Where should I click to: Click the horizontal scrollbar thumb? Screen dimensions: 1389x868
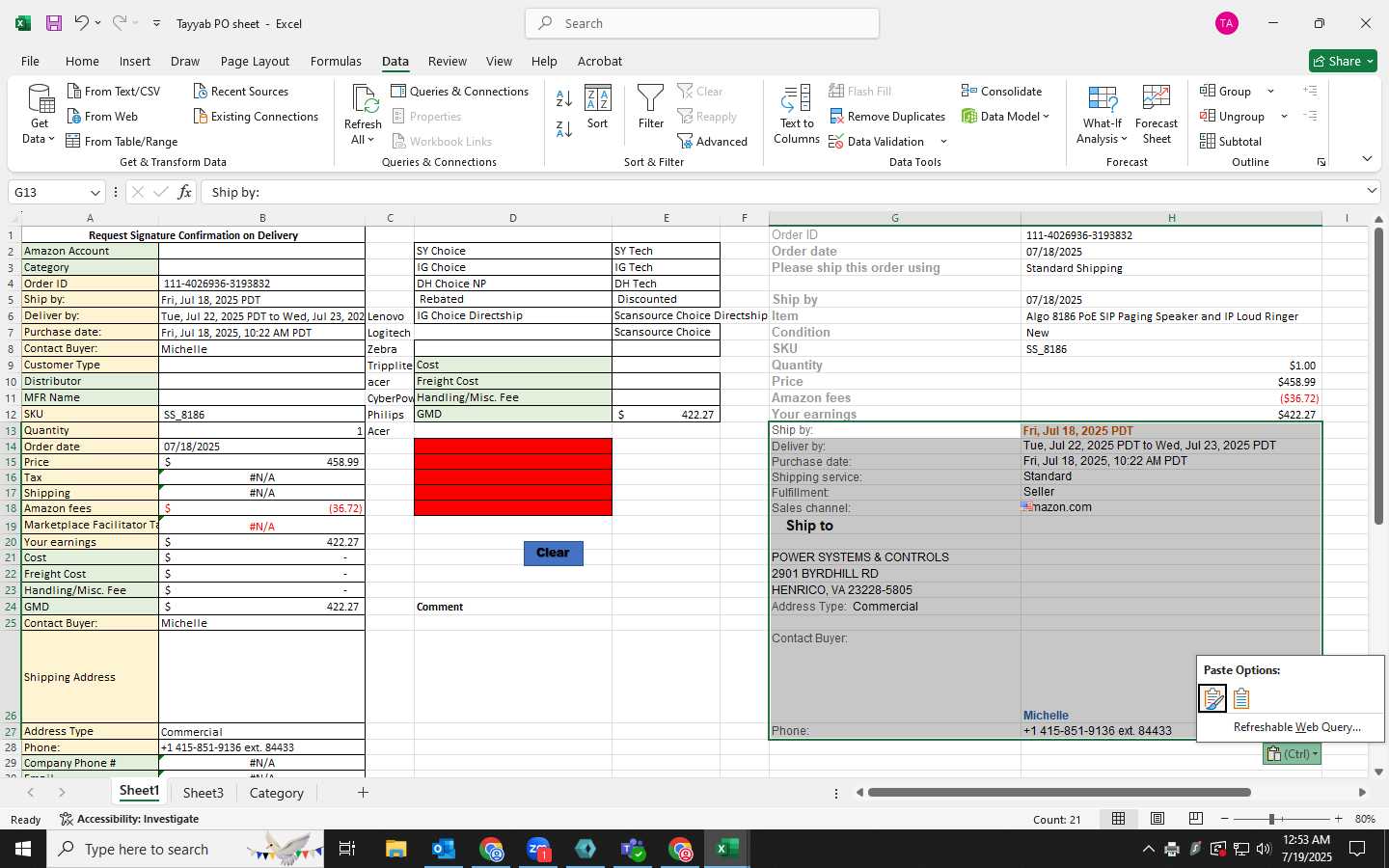pyautogui.click(x=1059, y=793)
